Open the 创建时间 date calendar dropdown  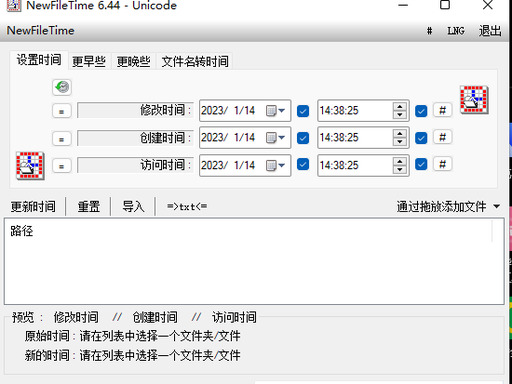[x=275, y=138]
